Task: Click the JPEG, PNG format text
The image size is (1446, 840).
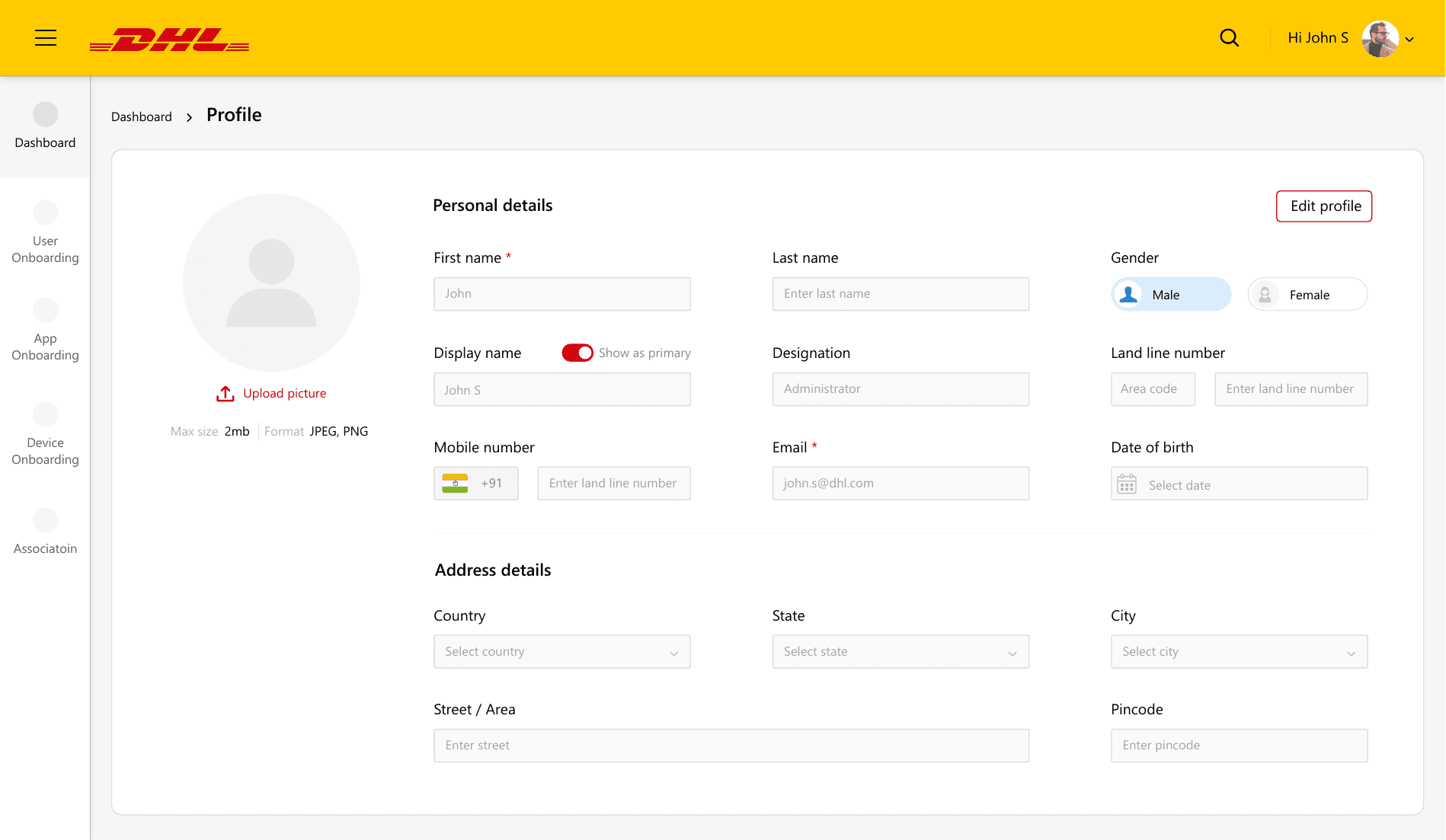Action: click(x=338, y=431)
